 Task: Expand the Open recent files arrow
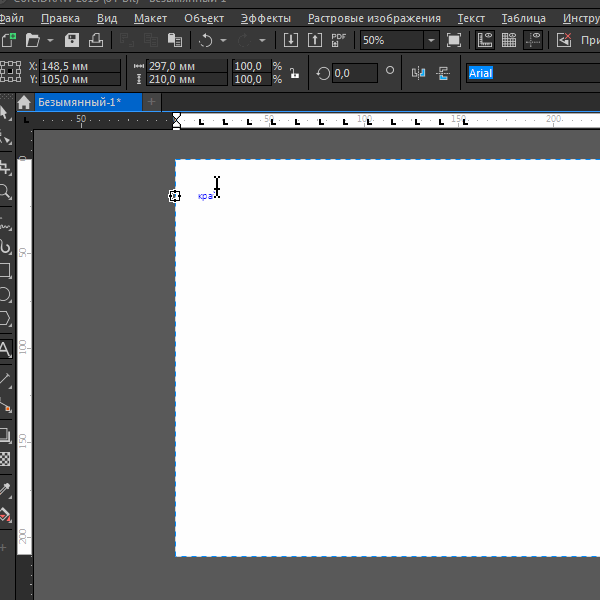point(50,40)
